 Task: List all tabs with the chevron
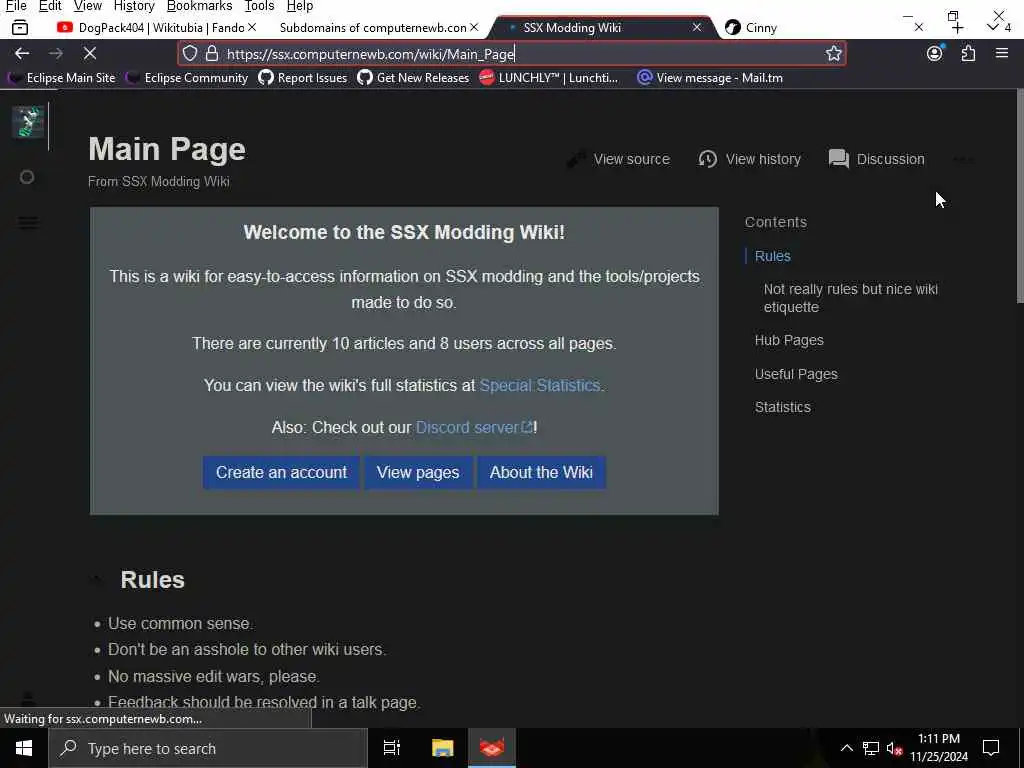pyautogui.click(x=993, y=27)
